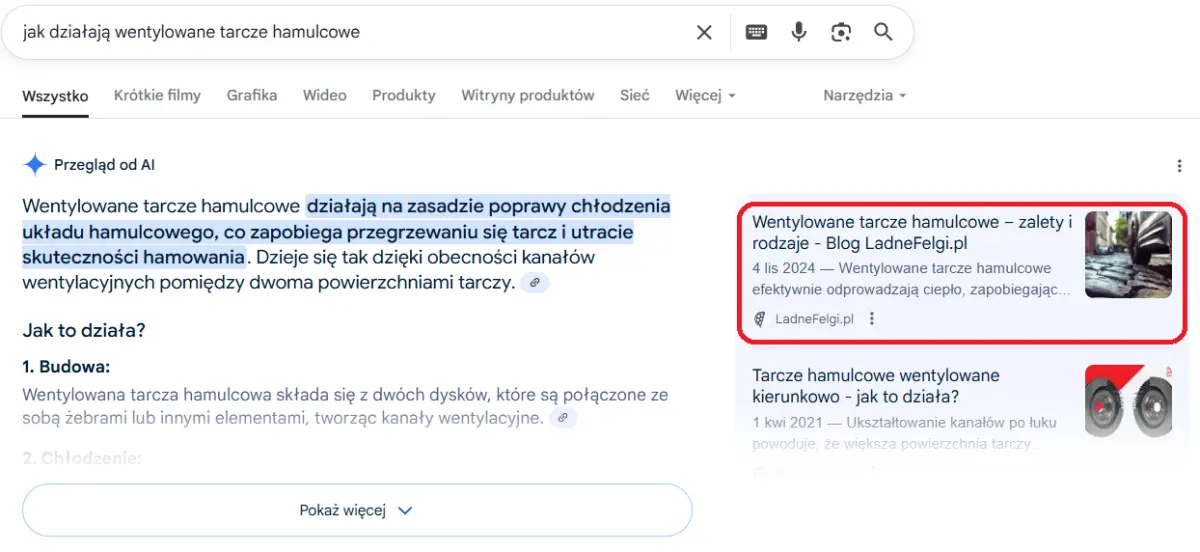Open search by image lens icon
Image resolution: width=1200 pixels, height=552 pixels.
[x=840, y=32]
